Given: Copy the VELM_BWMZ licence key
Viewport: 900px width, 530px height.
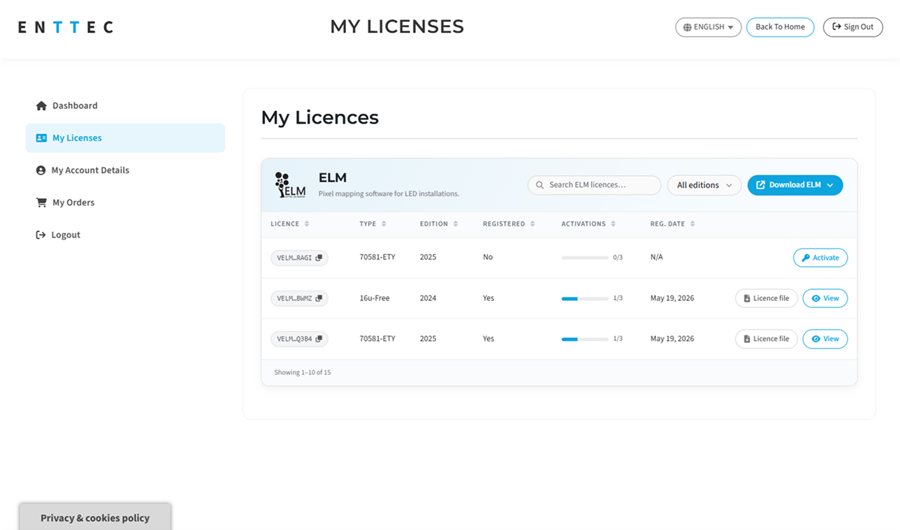Looking at the screenshot, I should pos(319,299).
